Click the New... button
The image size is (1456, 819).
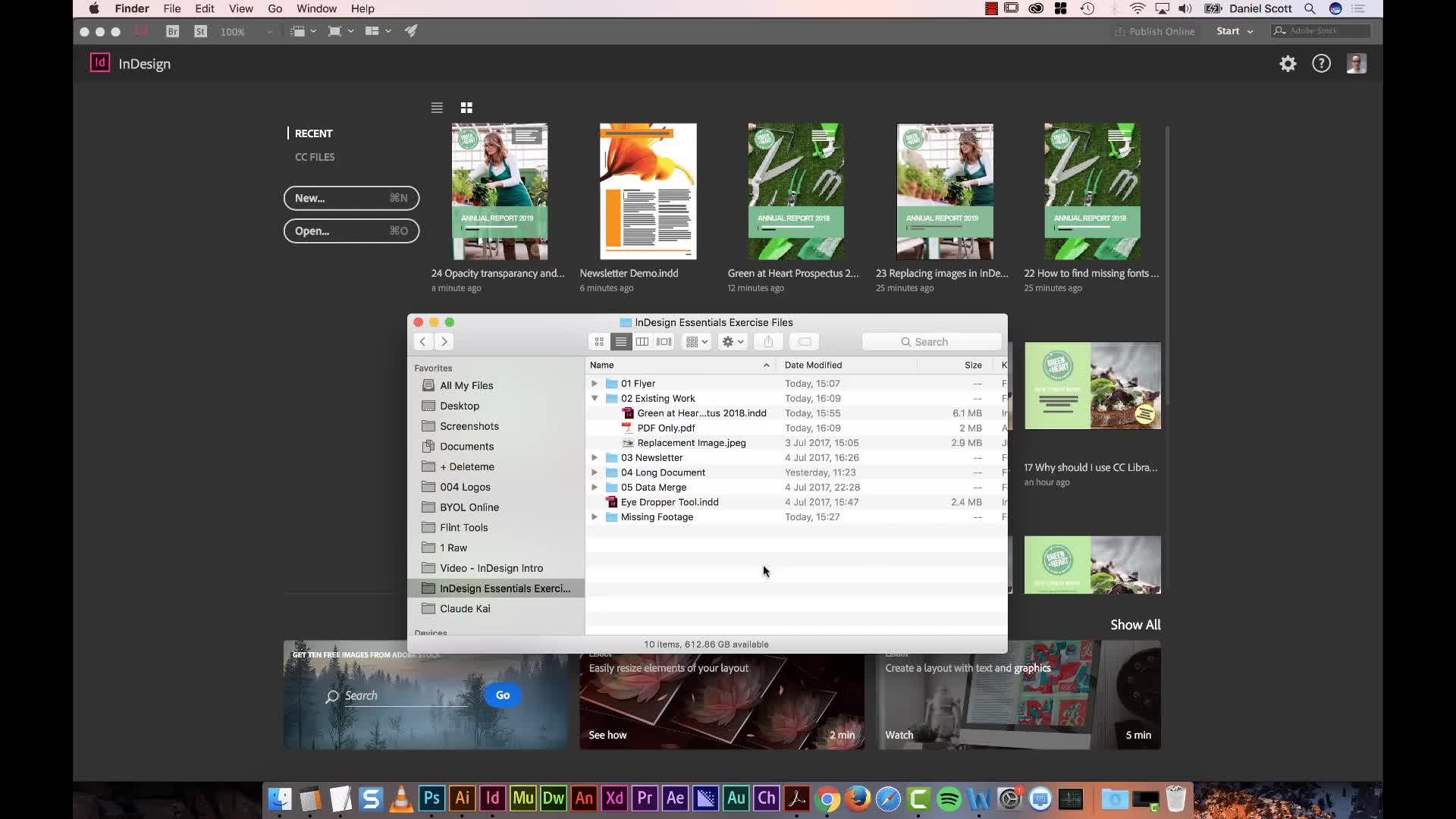[x=351, y=198]
